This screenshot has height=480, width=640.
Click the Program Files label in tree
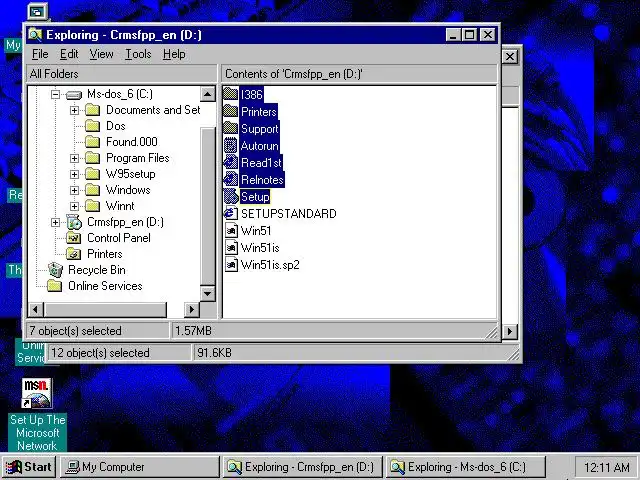tap(138, 158)
